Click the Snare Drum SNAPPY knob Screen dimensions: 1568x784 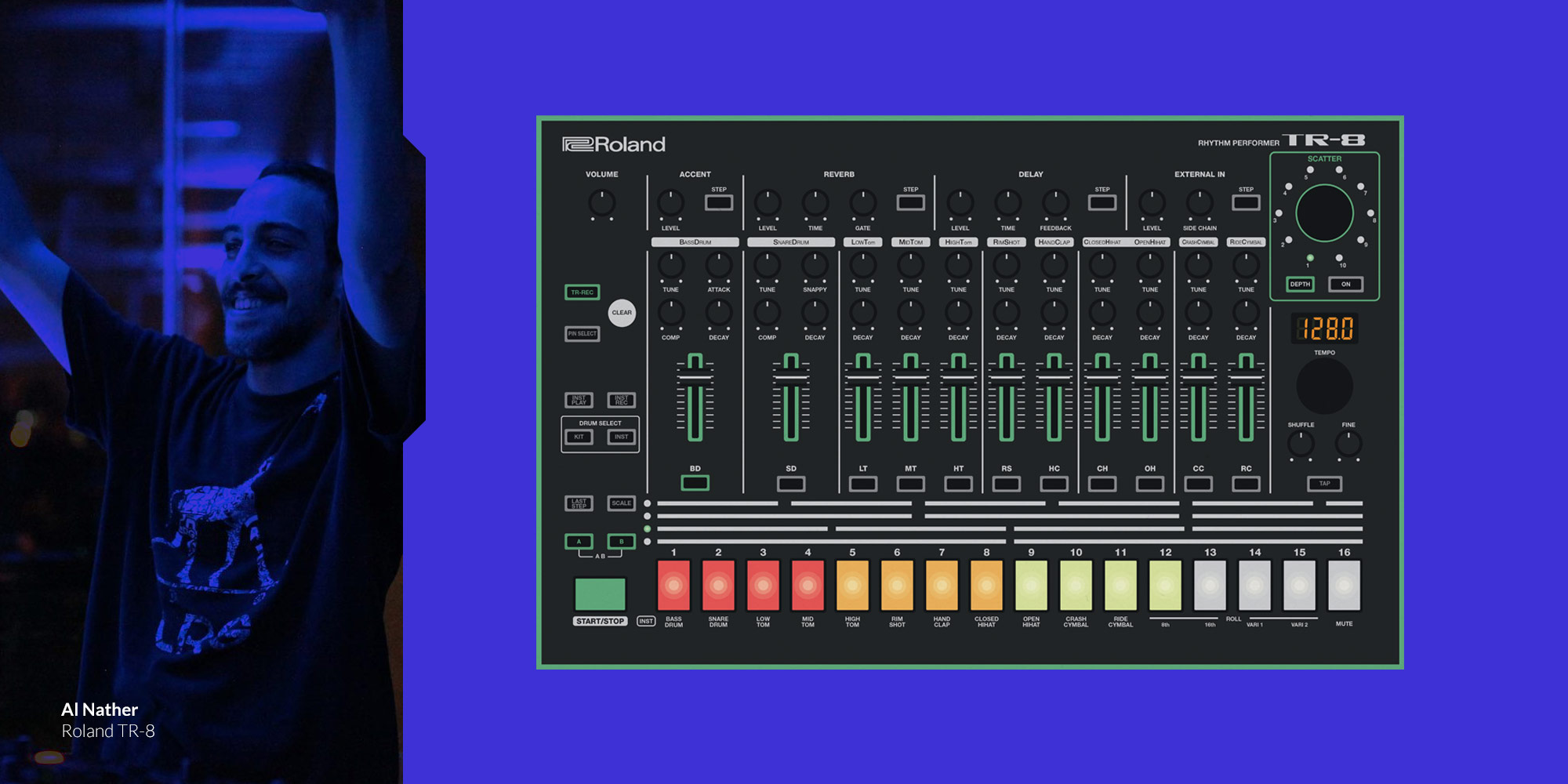(x=815, y=266)
